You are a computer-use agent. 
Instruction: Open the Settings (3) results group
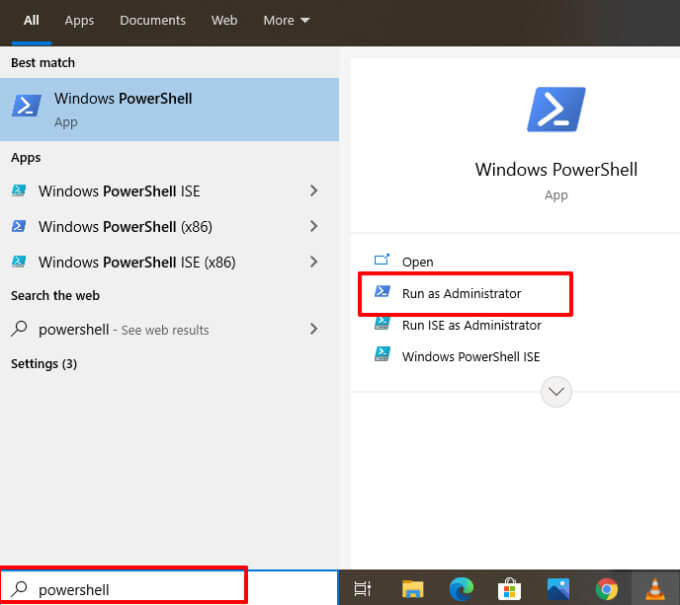[x=44, y=363]
